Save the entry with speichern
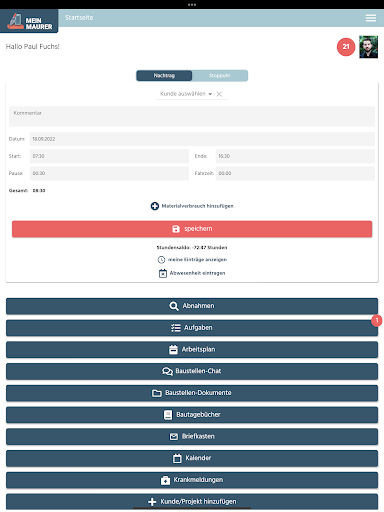This screenshot has width=384, height=512. pyautogui.click(x=192, y=229)
